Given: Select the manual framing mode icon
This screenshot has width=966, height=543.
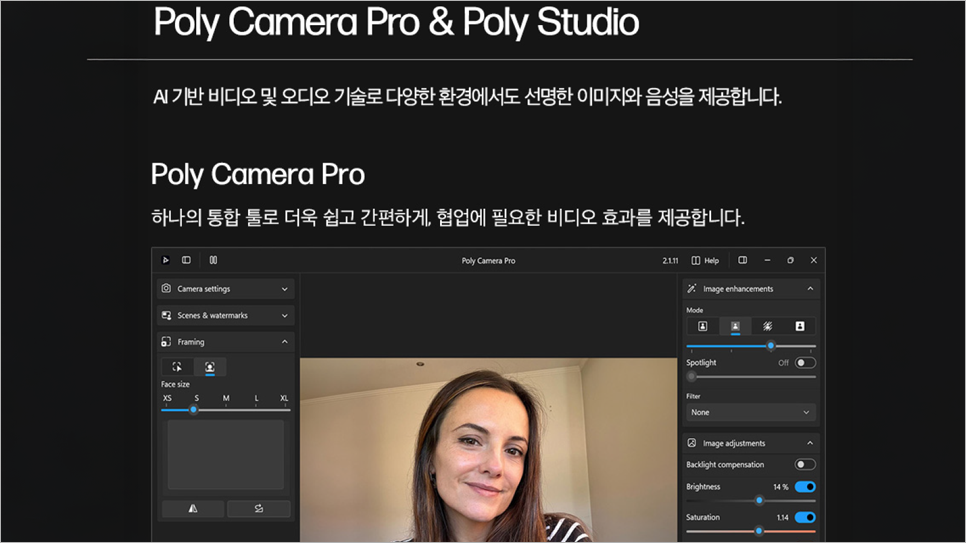Looking at the screenshot, I should tap(177, 367).
